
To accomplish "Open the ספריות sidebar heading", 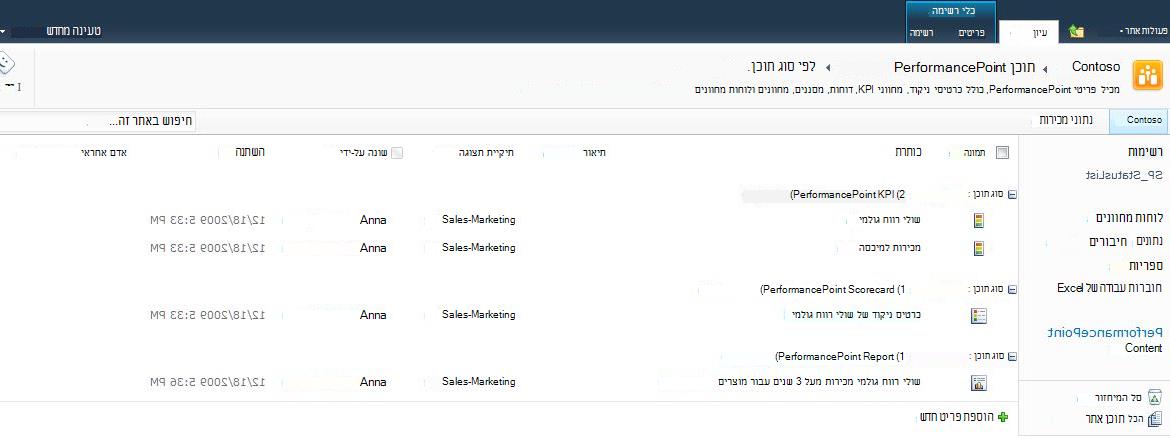I will click(x=1145, y=266).
